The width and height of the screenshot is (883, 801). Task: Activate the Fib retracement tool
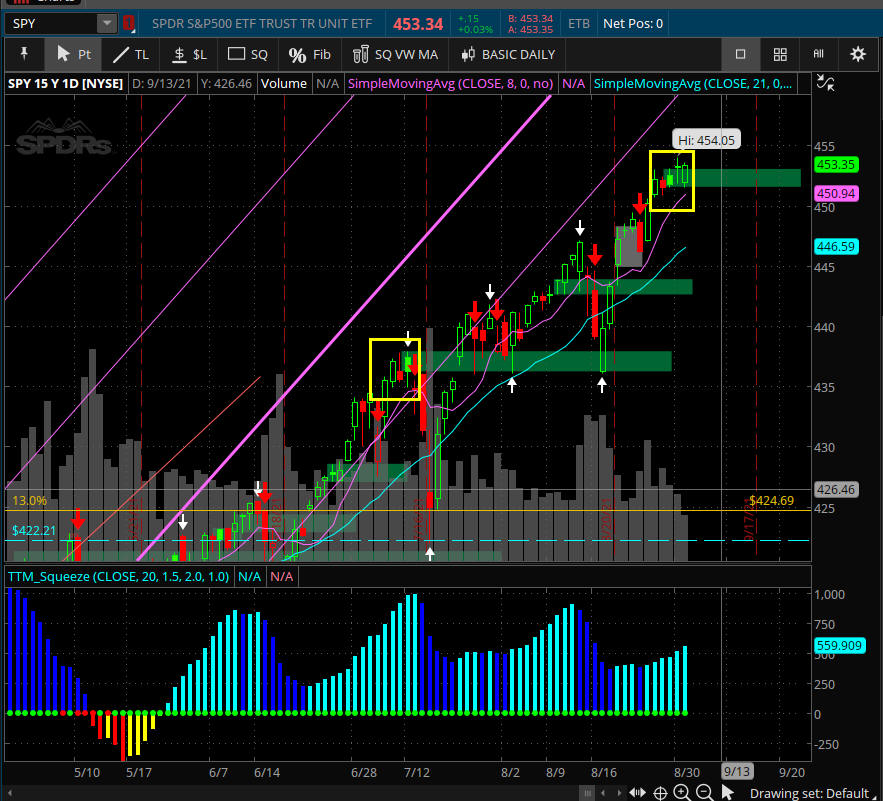[309, 54]
